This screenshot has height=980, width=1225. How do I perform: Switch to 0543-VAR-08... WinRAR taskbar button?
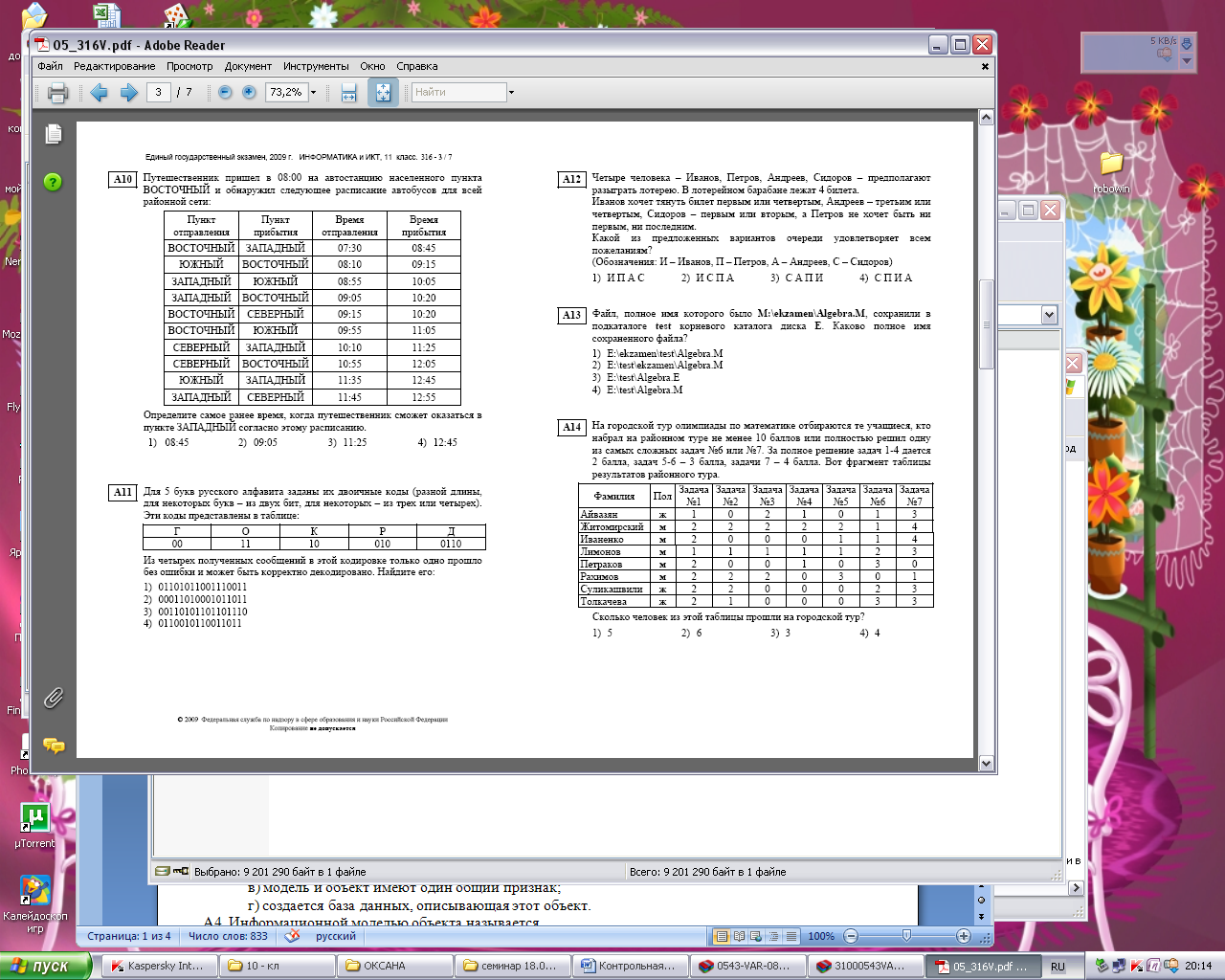pos(750,966)
